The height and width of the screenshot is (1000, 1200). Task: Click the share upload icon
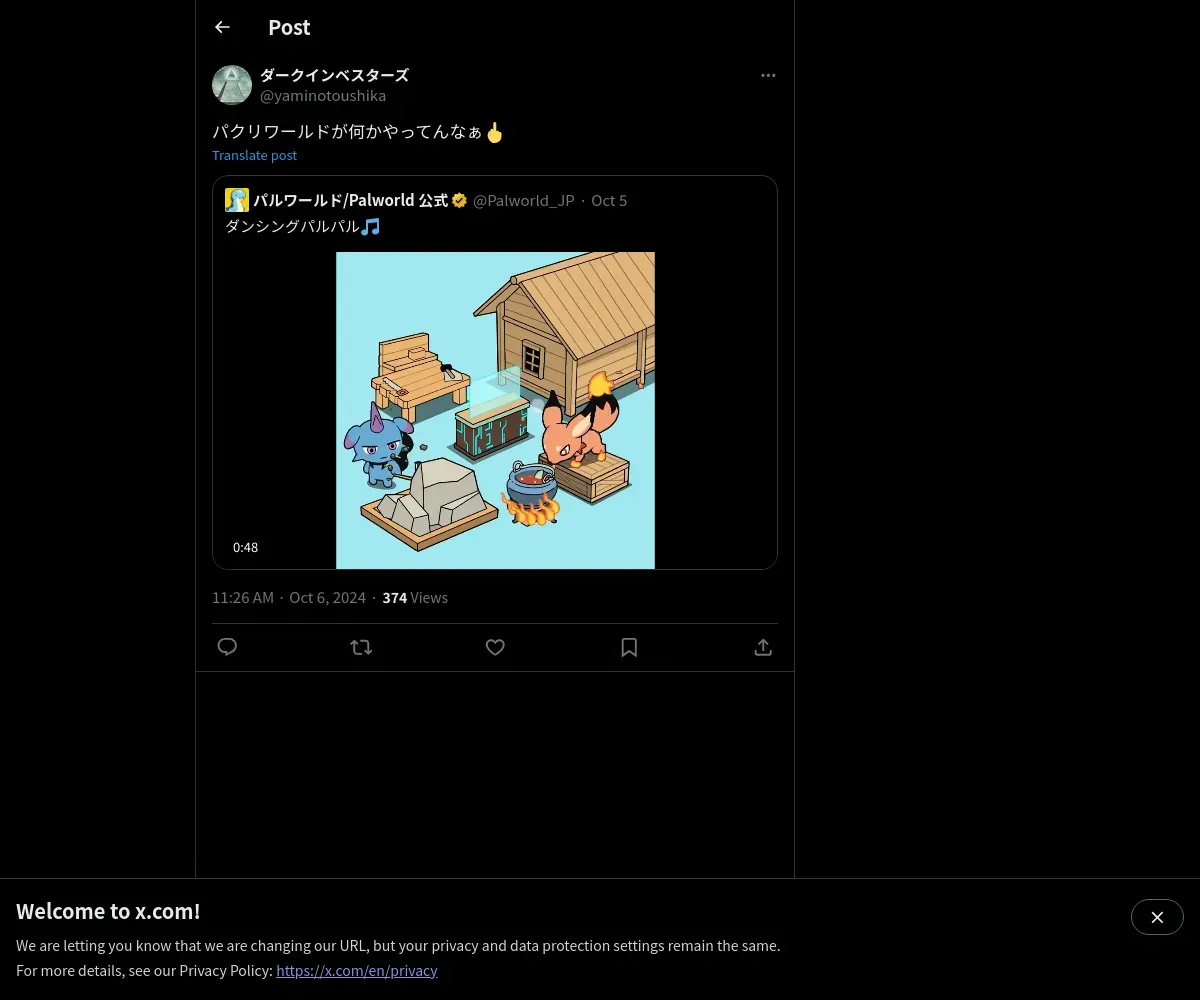click(763, 647)
